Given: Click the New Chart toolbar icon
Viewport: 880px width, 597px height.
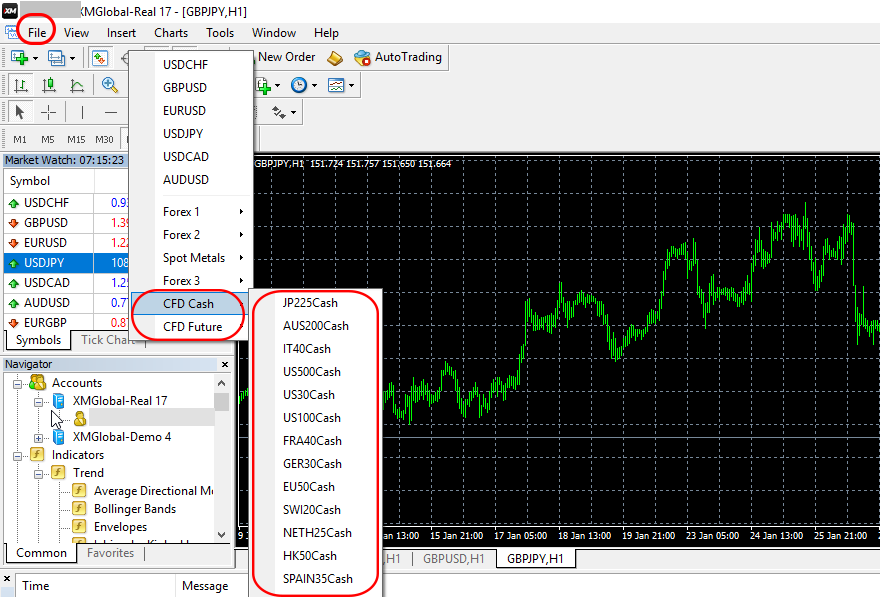Looking at the screenshot, I should click(20, 58).
